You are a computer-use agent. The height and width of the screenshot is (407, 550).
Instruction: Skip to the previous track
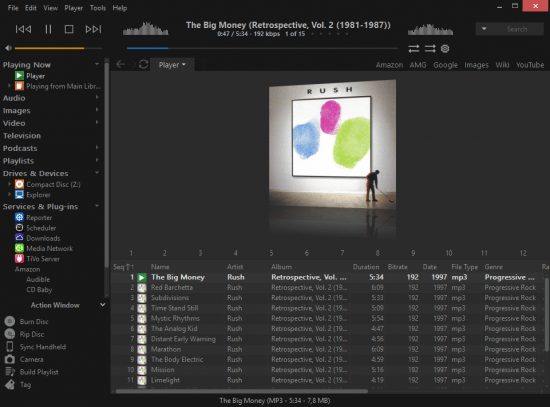24,29
